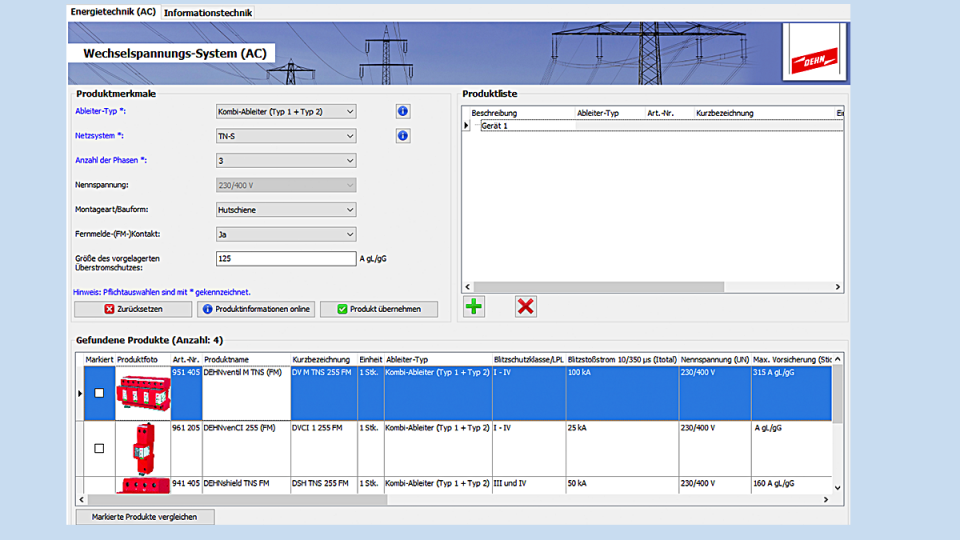Add device with green plus icon

[474, 307]
